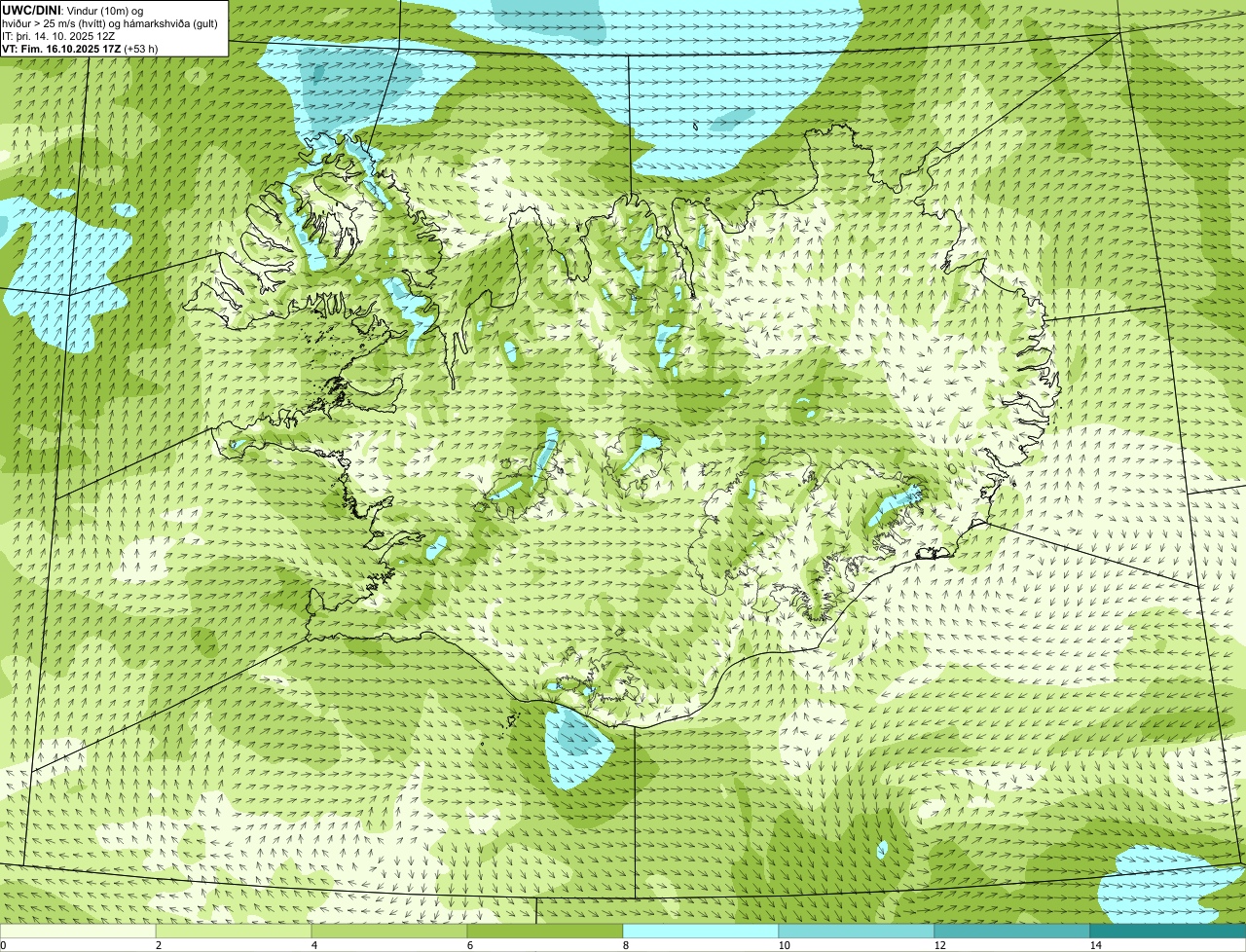Click the 12–14 m/s teal legend segment

(x=1012, y=931)
